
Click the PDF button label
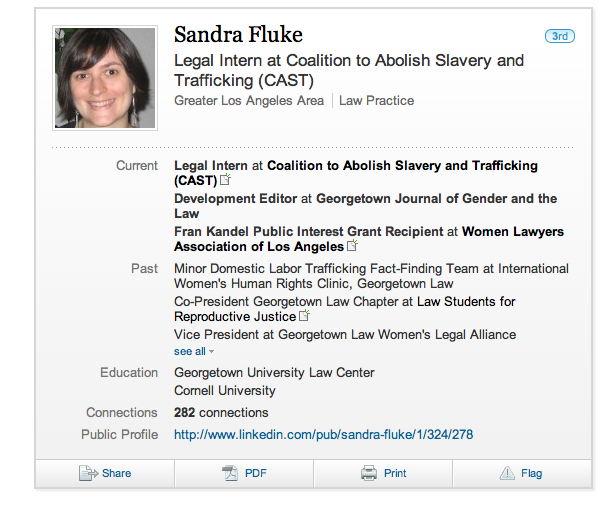pyautogui.click(x=256, y=473)
